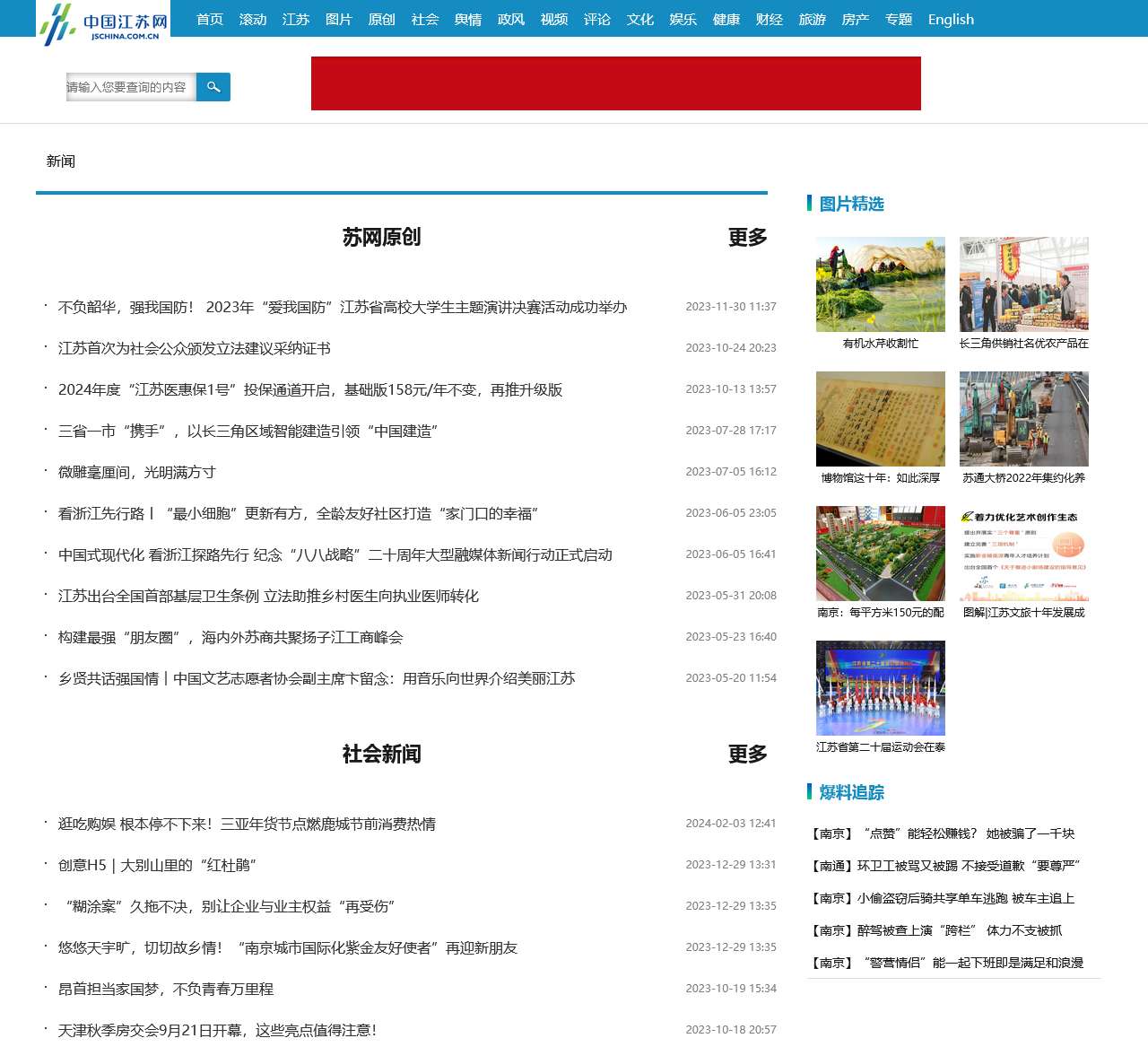Select the 视频 navigation item
Screen dimensions: 1148x1047
554,19
